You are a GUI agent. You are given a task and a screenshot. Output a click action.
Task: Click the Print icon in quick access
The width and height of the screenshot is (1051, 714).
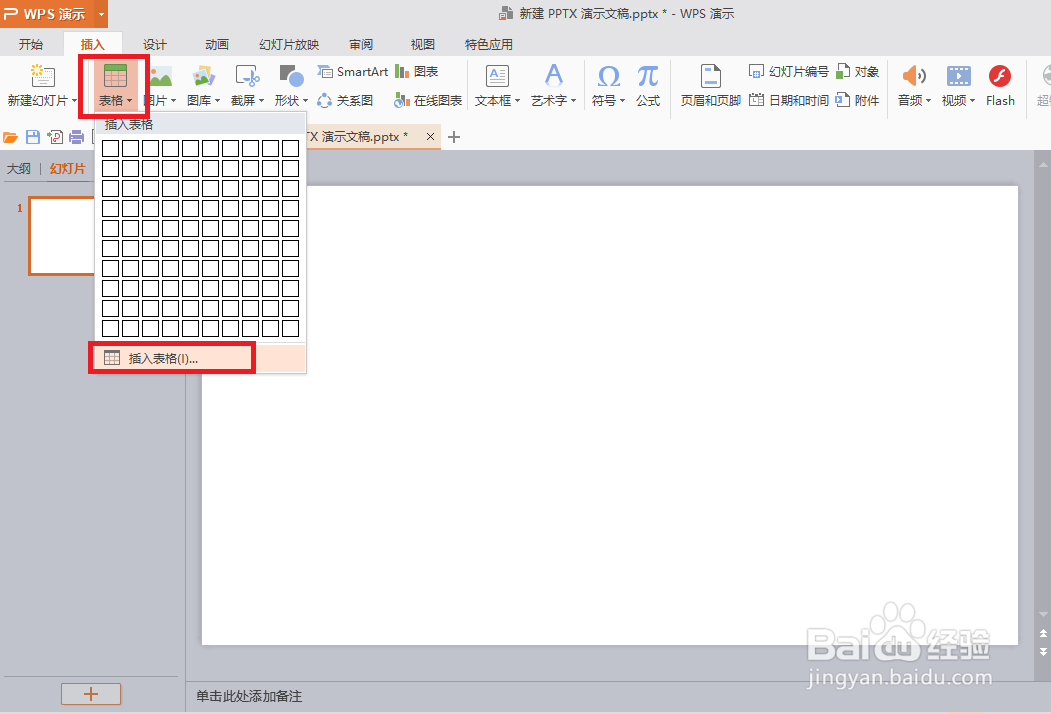77,137
